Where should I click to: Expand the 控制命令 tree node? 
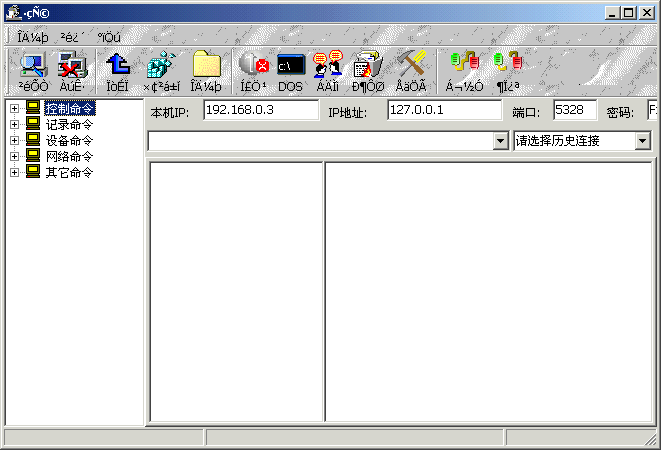tap(14, 108)
